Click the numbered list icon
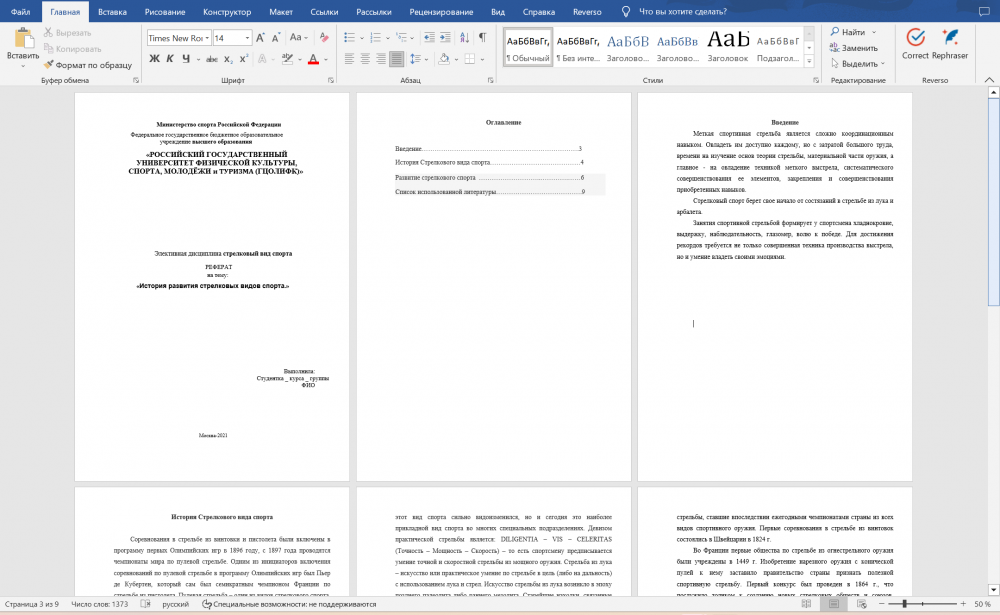1000x615 pixels. (376, 38)
